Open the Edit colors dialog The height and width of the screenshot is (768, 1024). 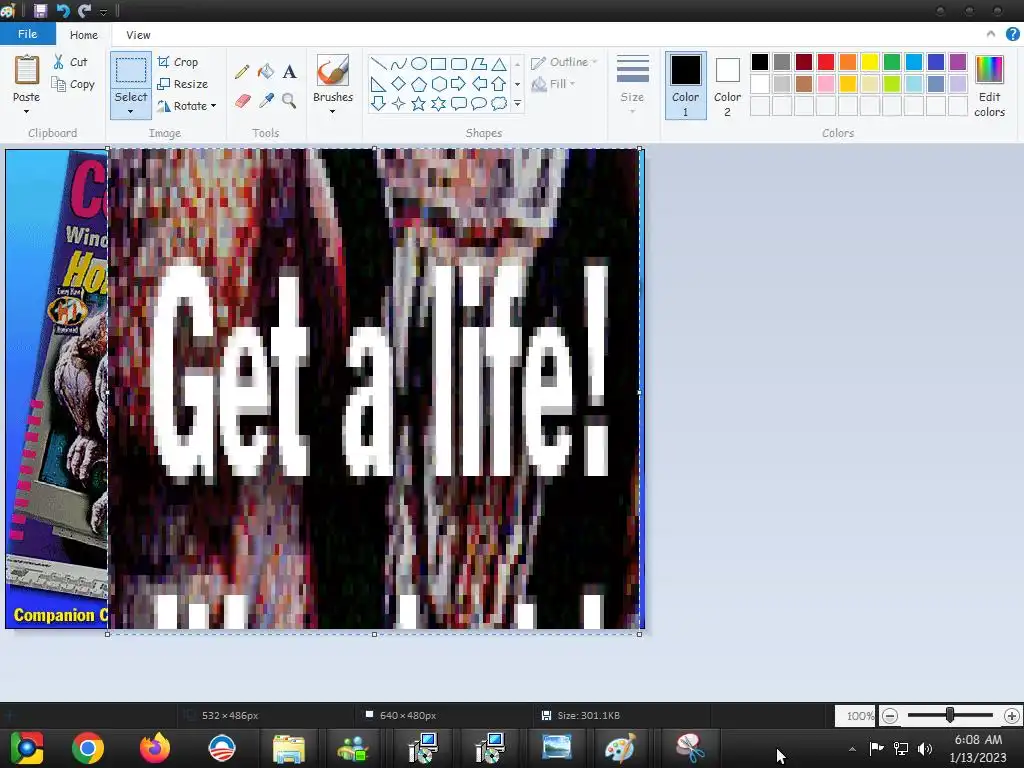click(x=989, y=85)
